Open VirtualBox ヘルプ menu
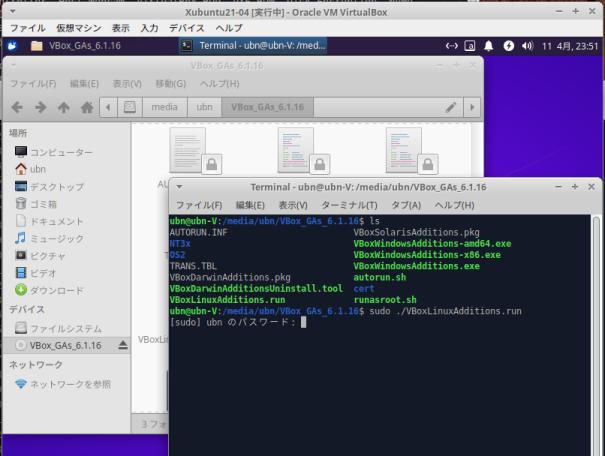The width and height of the screenshot is (605, 456). point(229,28)
